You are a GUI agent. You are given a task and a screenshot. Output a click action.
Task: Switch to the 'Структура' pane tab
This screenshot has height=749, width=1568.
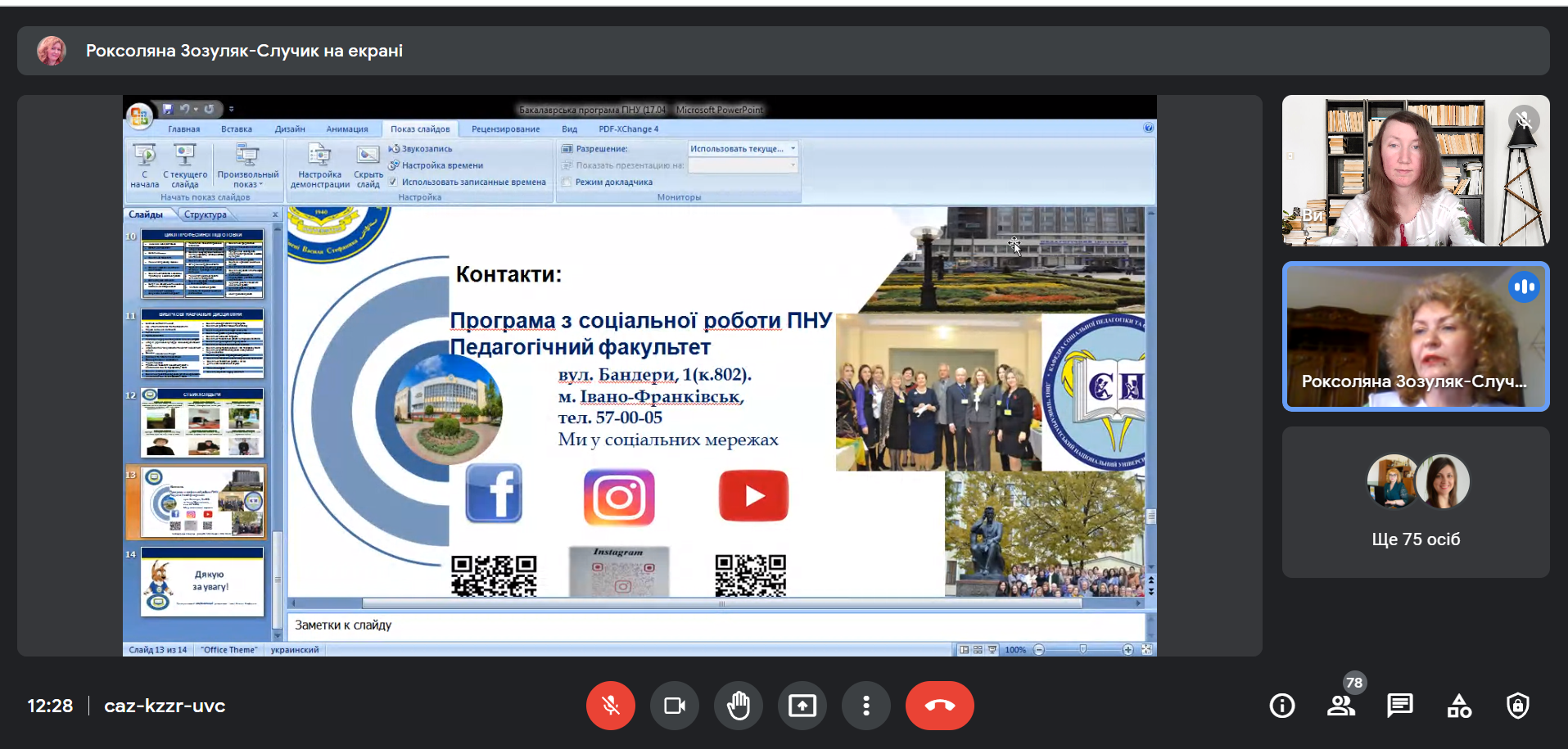point(205,214)
